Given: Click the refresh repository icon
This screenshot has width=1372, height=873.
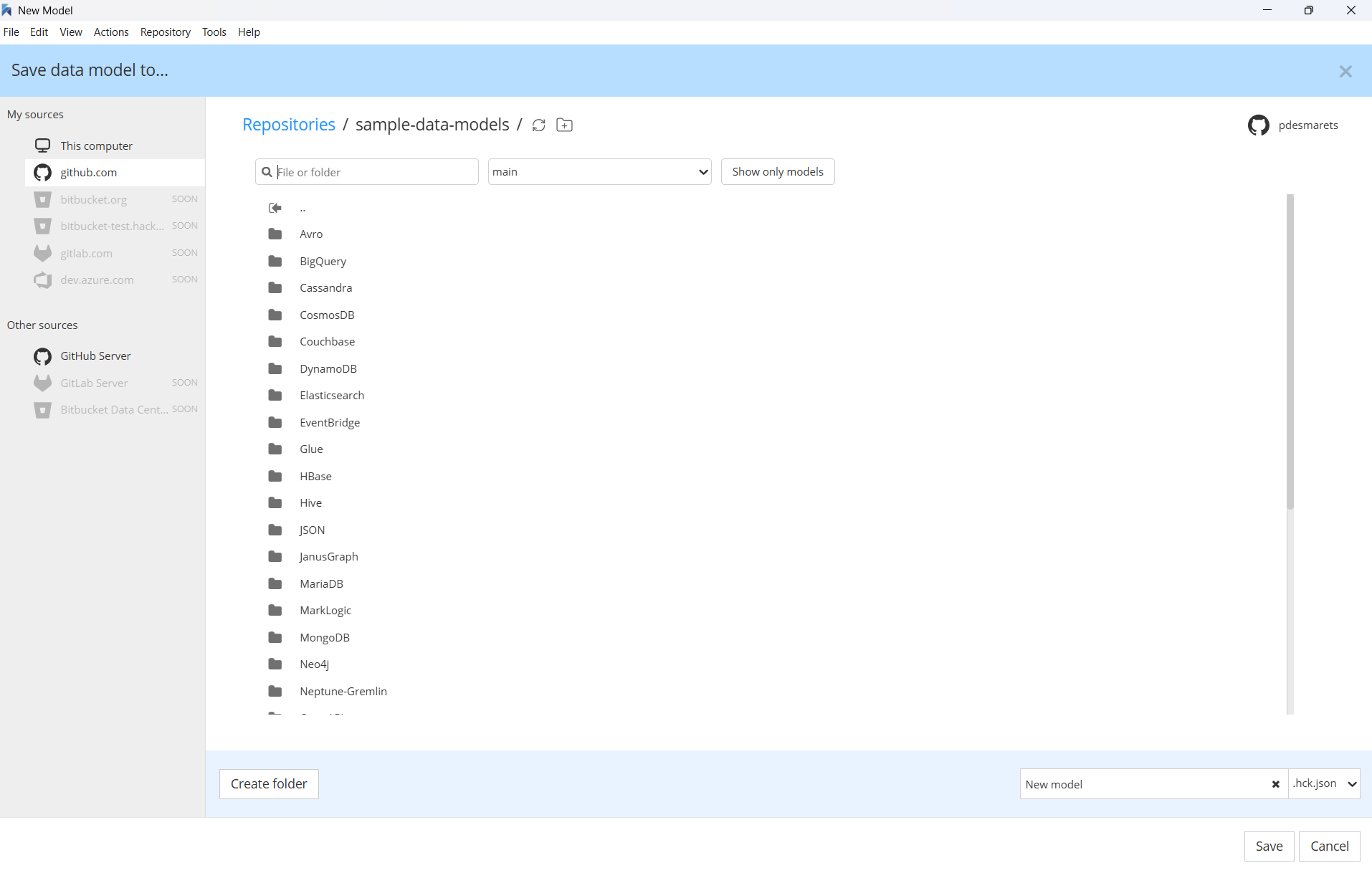Looking at the screenshot, I should (539, 125).
